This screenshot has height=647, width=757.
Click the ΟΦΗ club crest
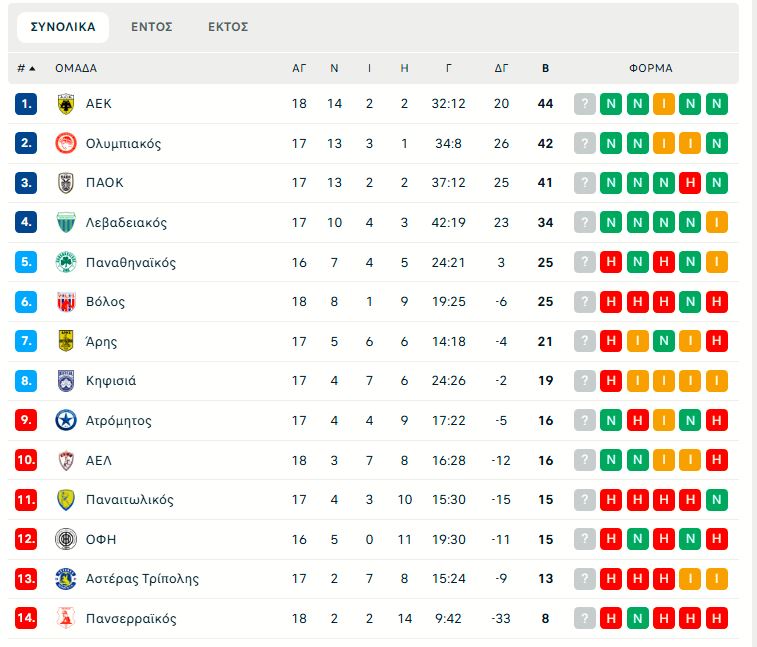(x=66, y=539)
